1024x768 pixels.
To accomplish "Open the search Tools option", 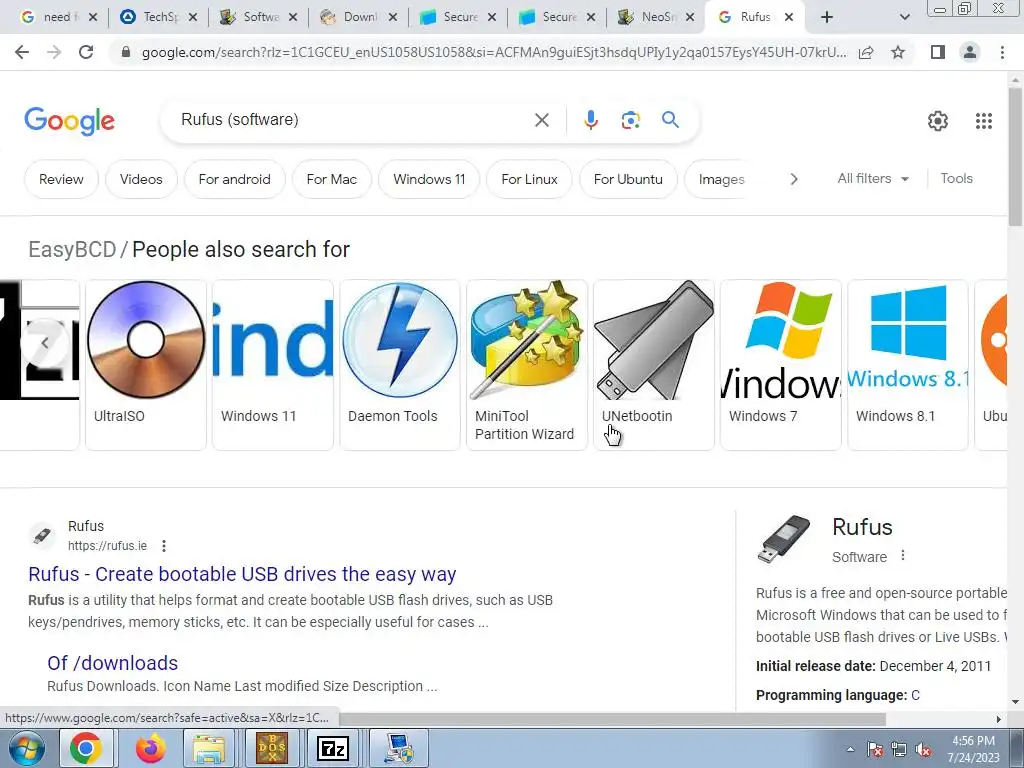I will click(x=956, y=178).
